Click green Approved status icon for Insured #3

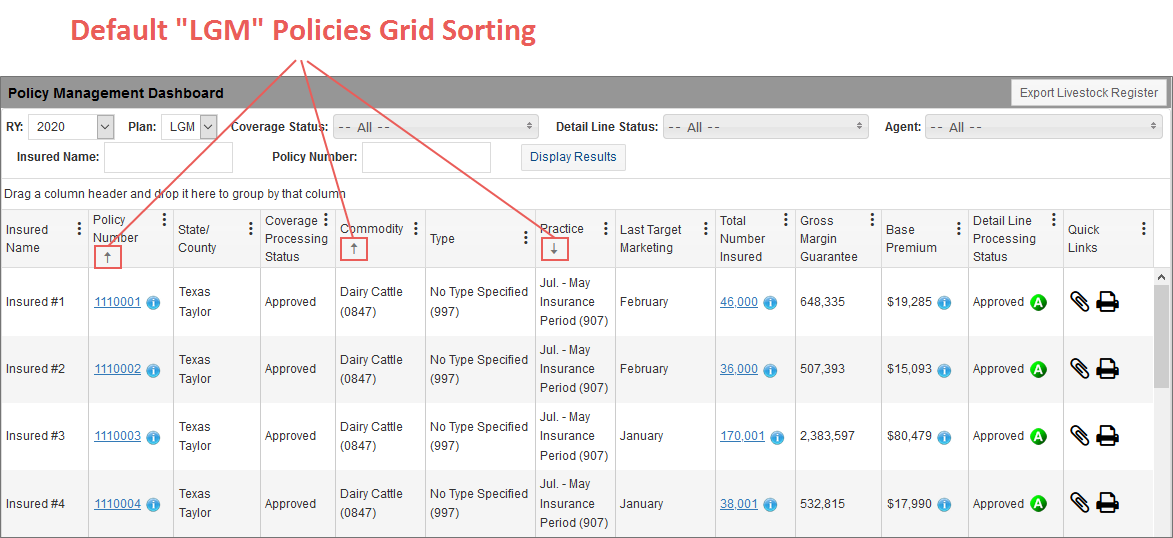pyautogui.click(x=1038, y=436)
